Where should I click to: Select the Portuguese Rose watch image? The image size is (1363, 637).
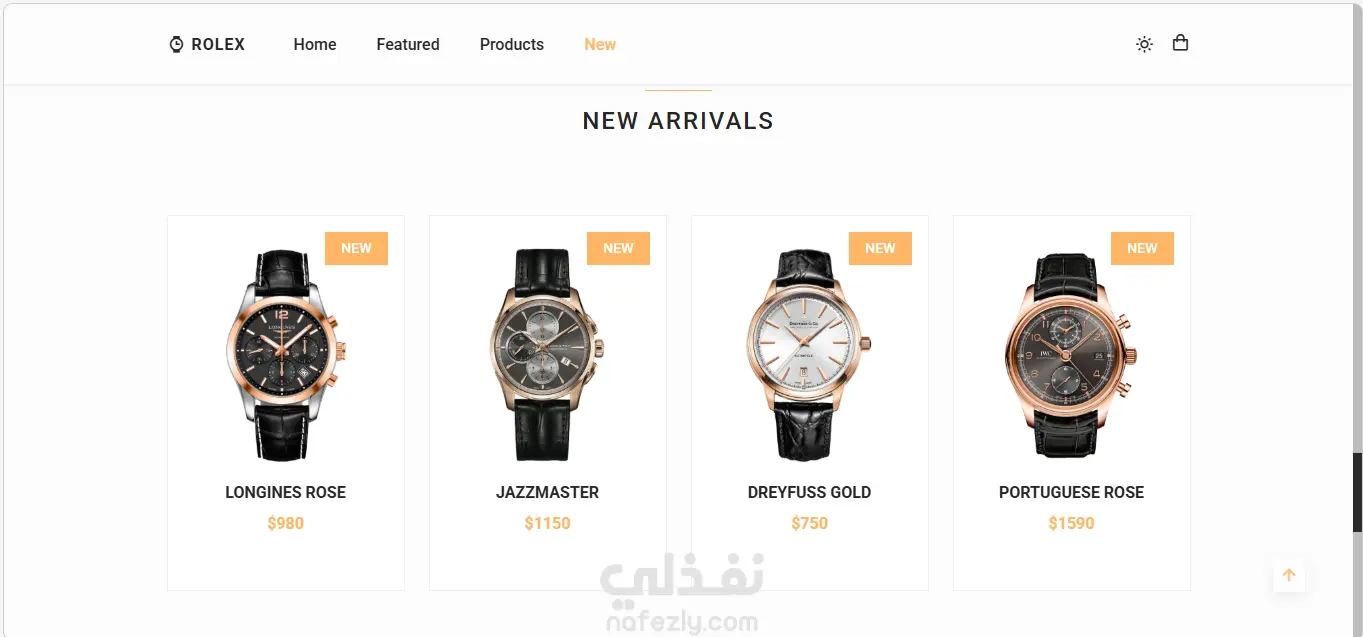(1072, 354)
